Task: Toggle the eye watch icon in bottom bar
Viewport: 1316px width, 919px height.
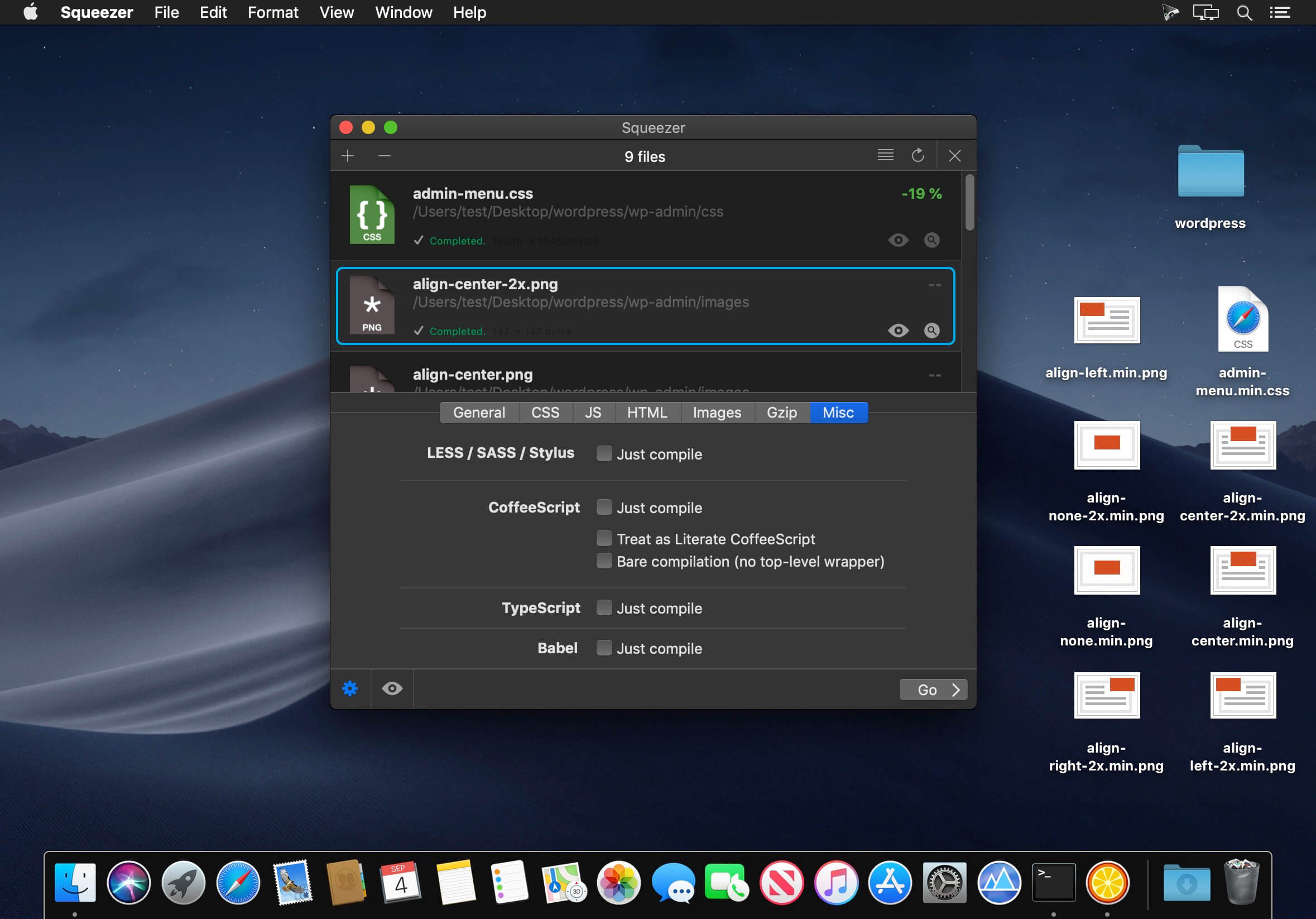Action: [x=392, y=688]
